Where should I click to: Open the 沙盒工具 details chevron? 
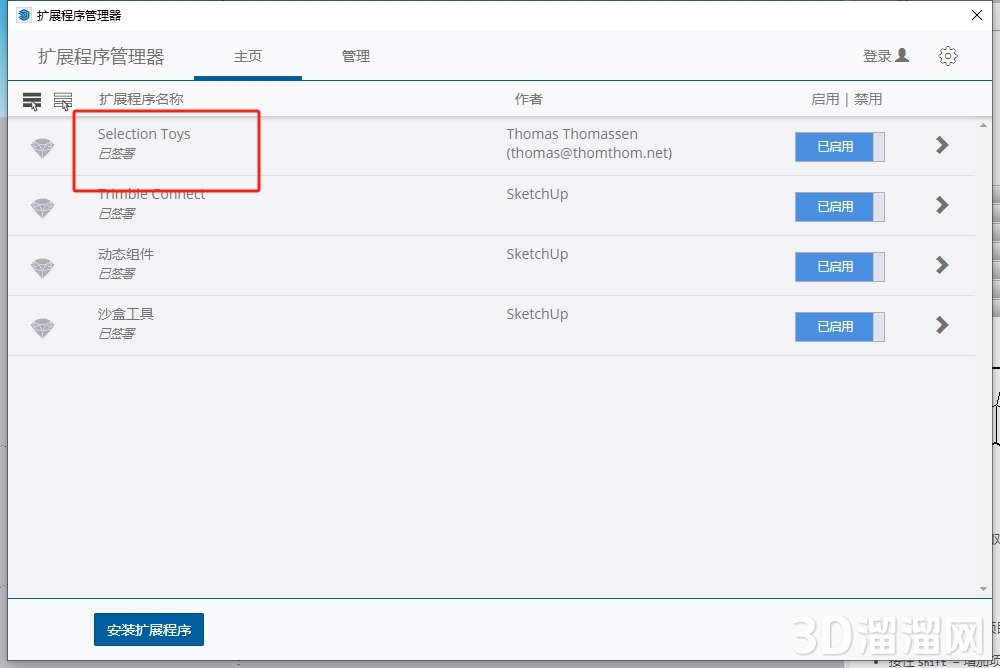point(941,325)
